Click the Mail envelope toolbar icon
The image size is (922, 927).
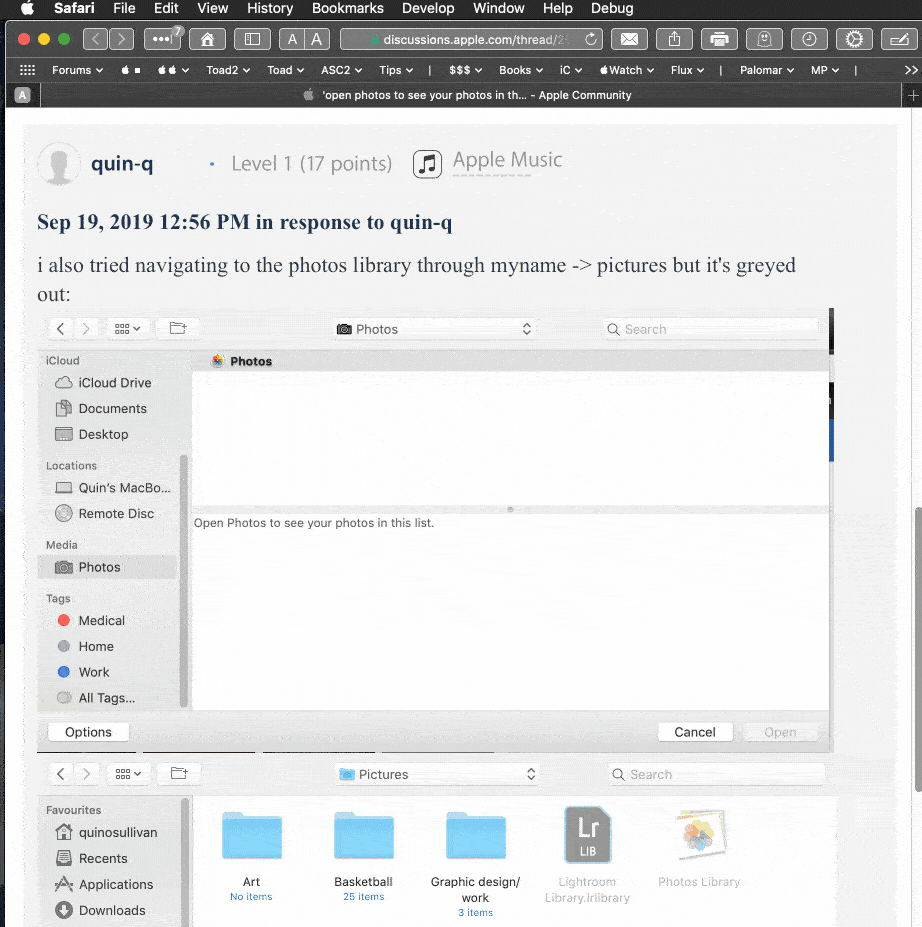click(629, 40)
